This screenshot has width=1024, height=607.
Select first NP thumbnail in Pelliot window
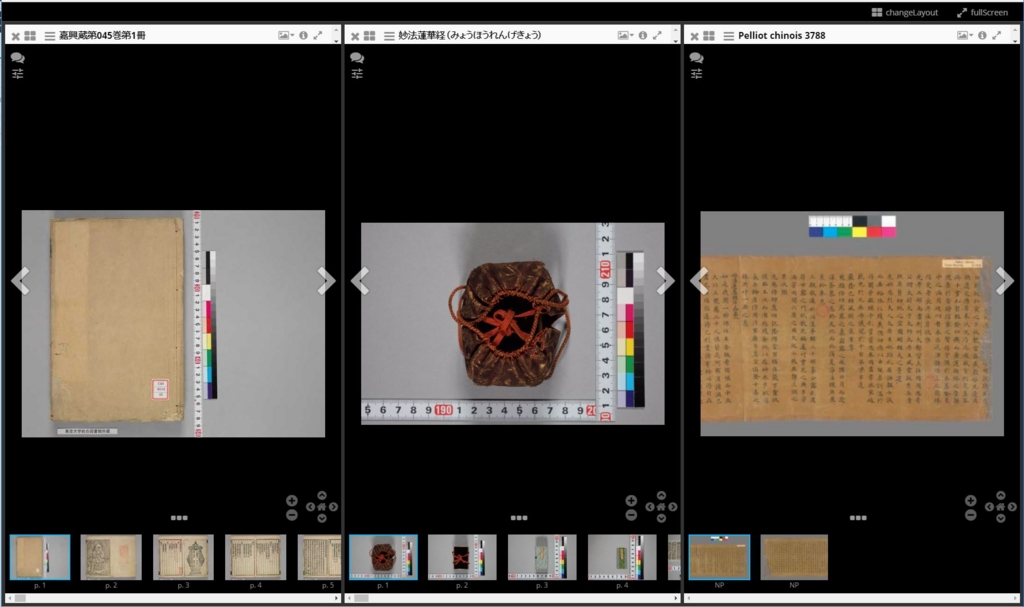tap(719, 557)
